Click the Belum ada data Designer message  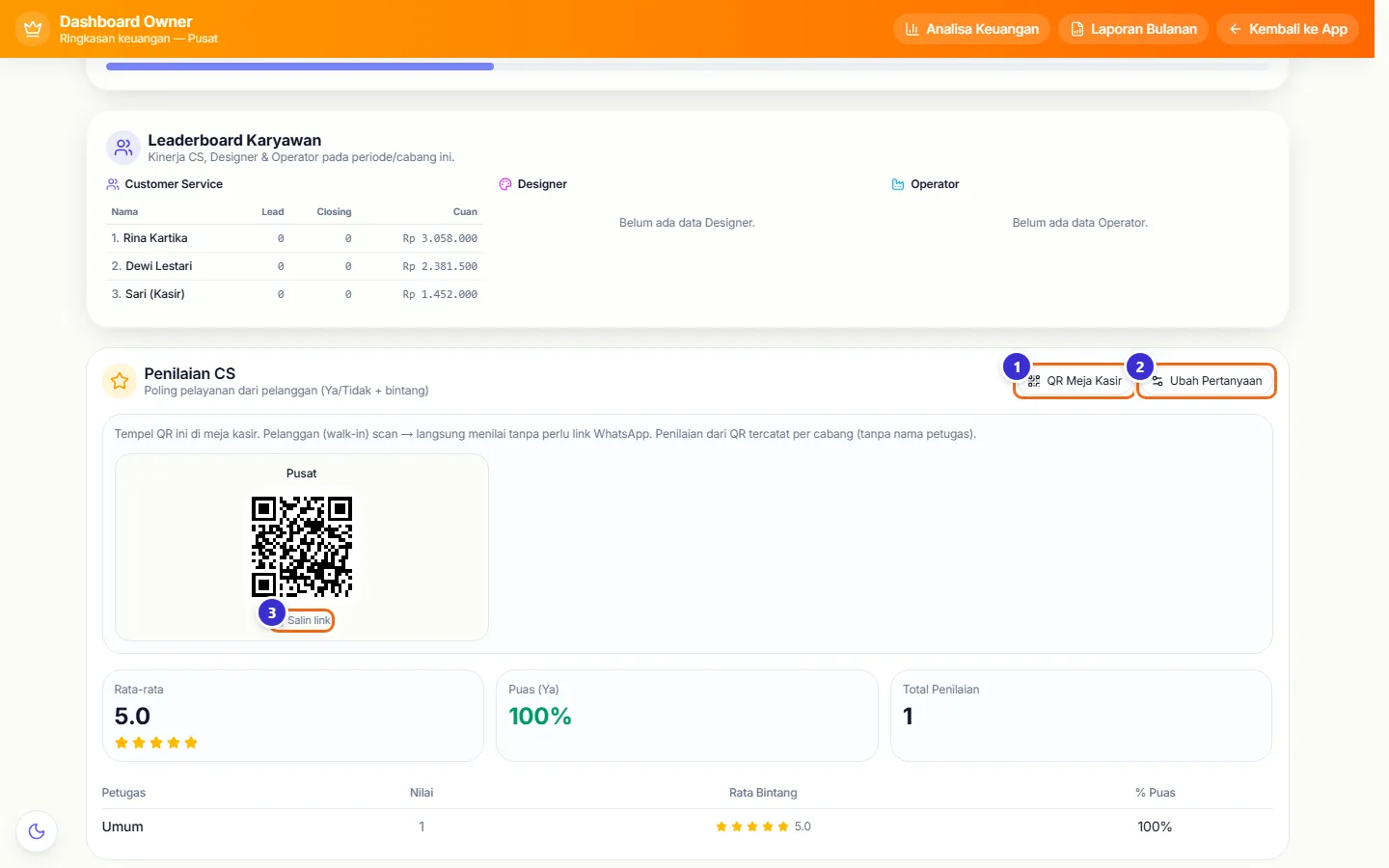point(687,223)
